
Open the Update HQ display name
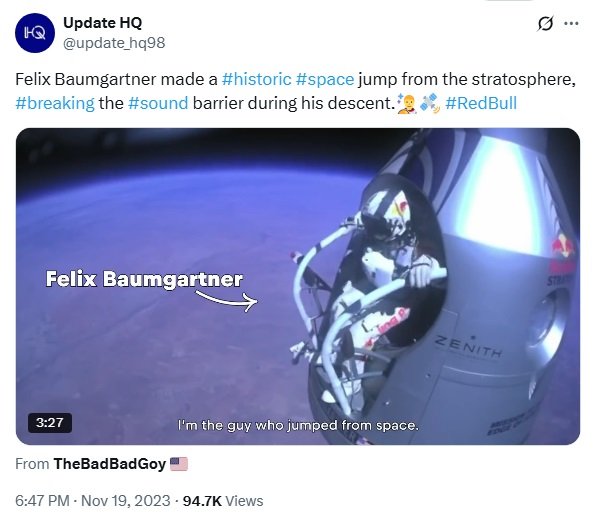tap(102, 22)
